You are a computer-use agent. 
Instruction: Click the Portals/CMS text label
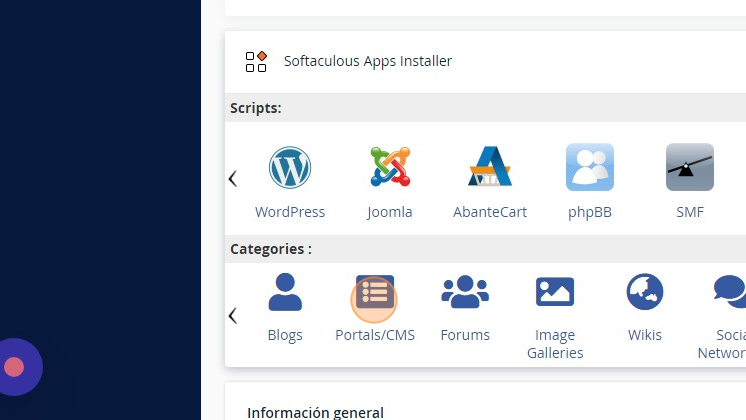click(x=375, y=335)
